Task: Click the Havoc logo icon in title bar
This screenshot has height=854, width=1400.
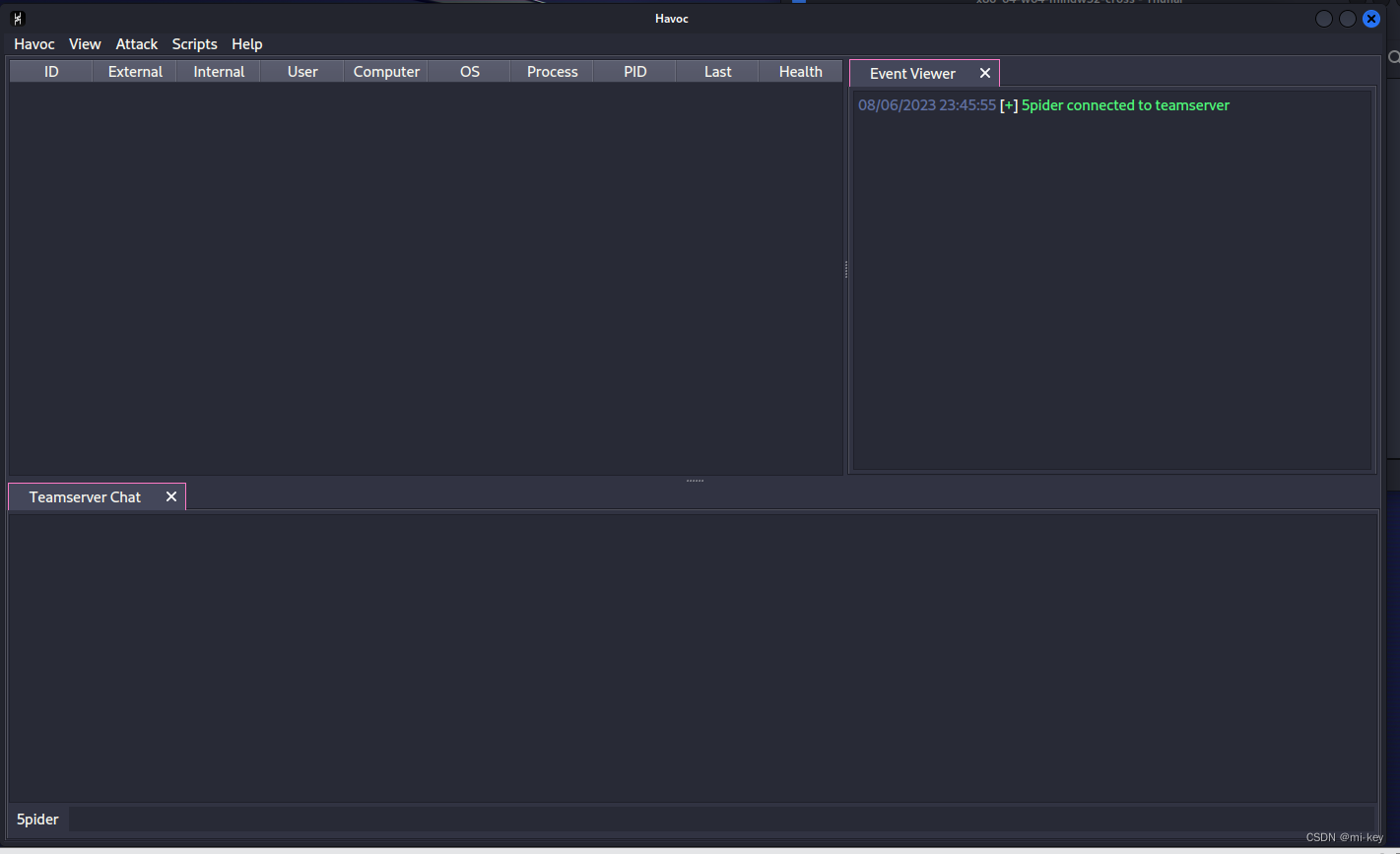Action: [18, 19]
